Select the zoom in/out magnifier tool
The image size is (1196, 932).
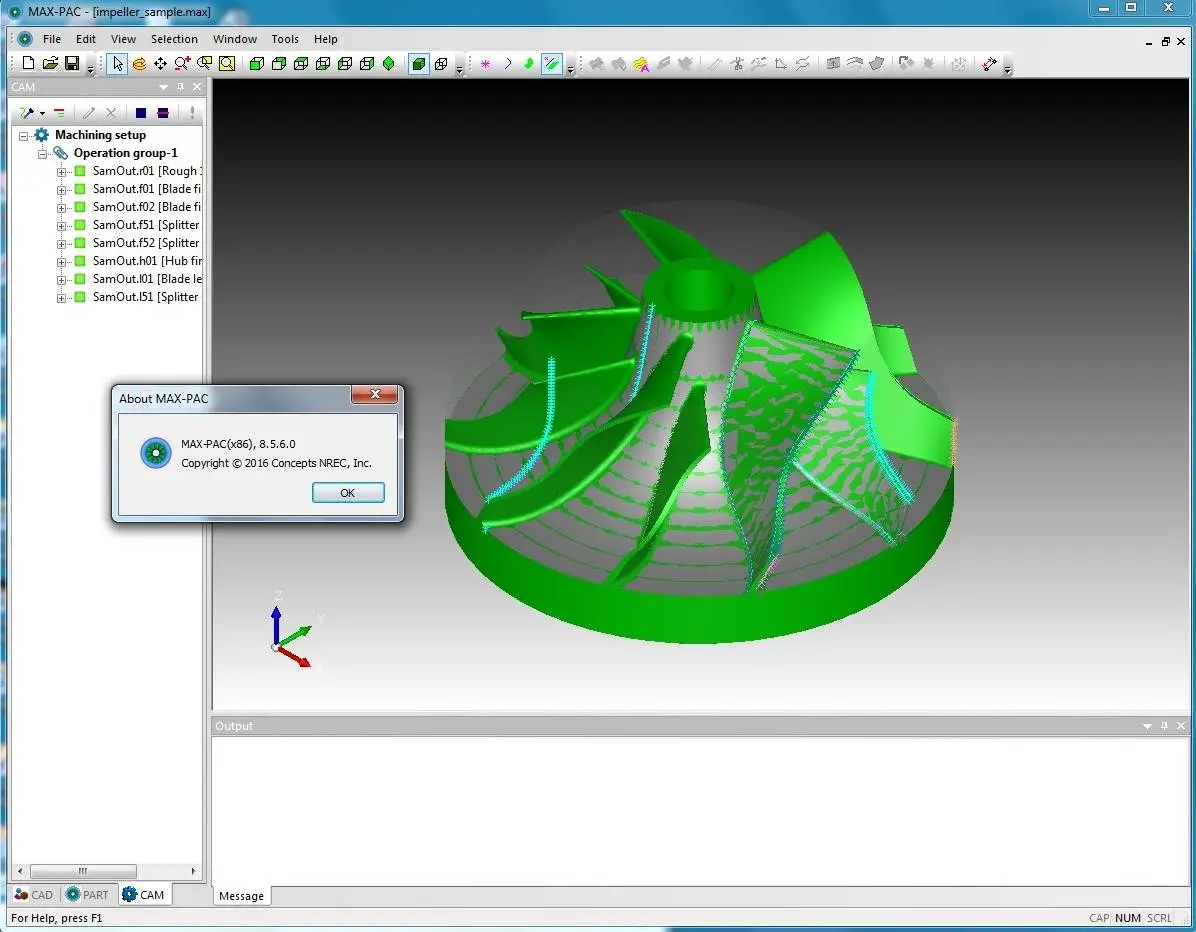pyautogui.click(x=182, y=63)
